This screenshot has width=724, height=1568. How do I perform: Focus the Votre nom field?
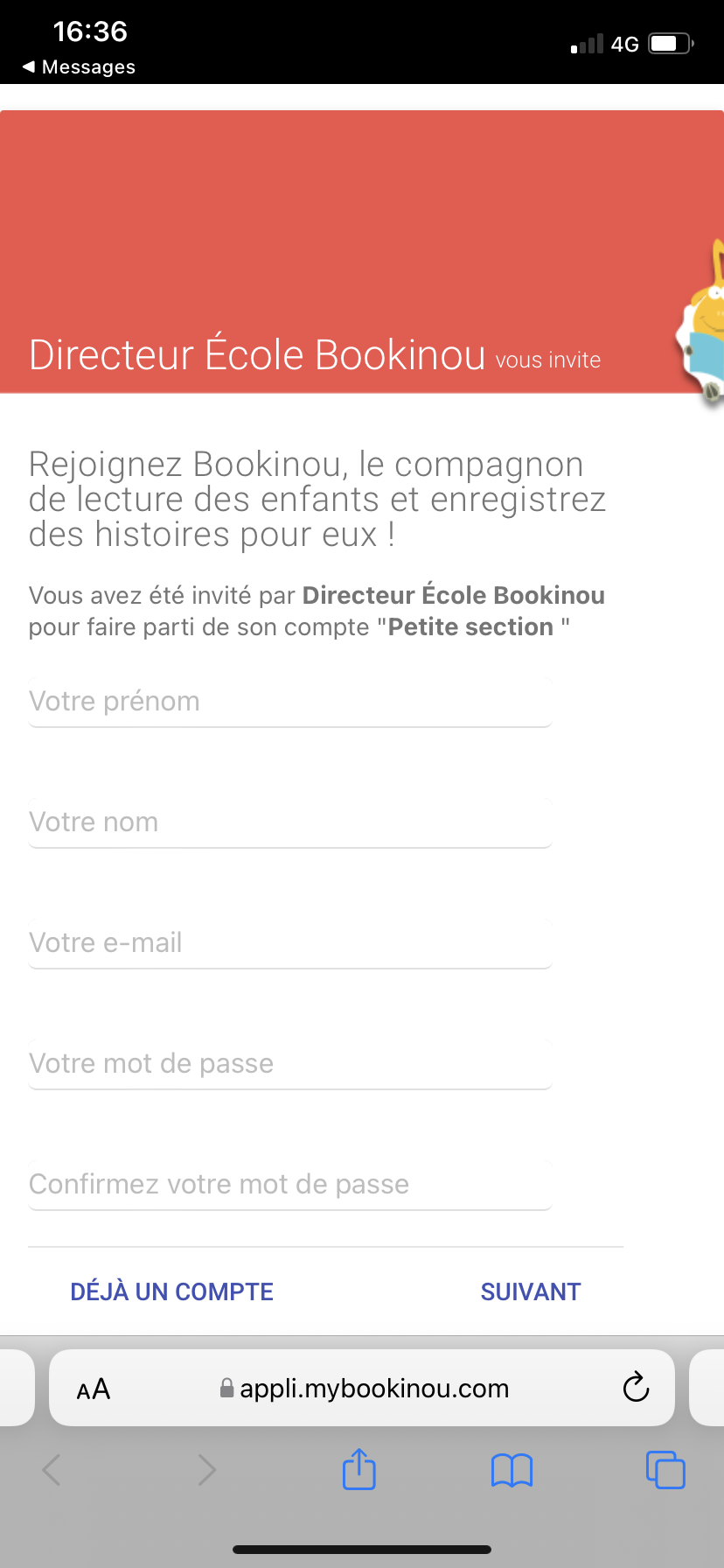[290, 822]
